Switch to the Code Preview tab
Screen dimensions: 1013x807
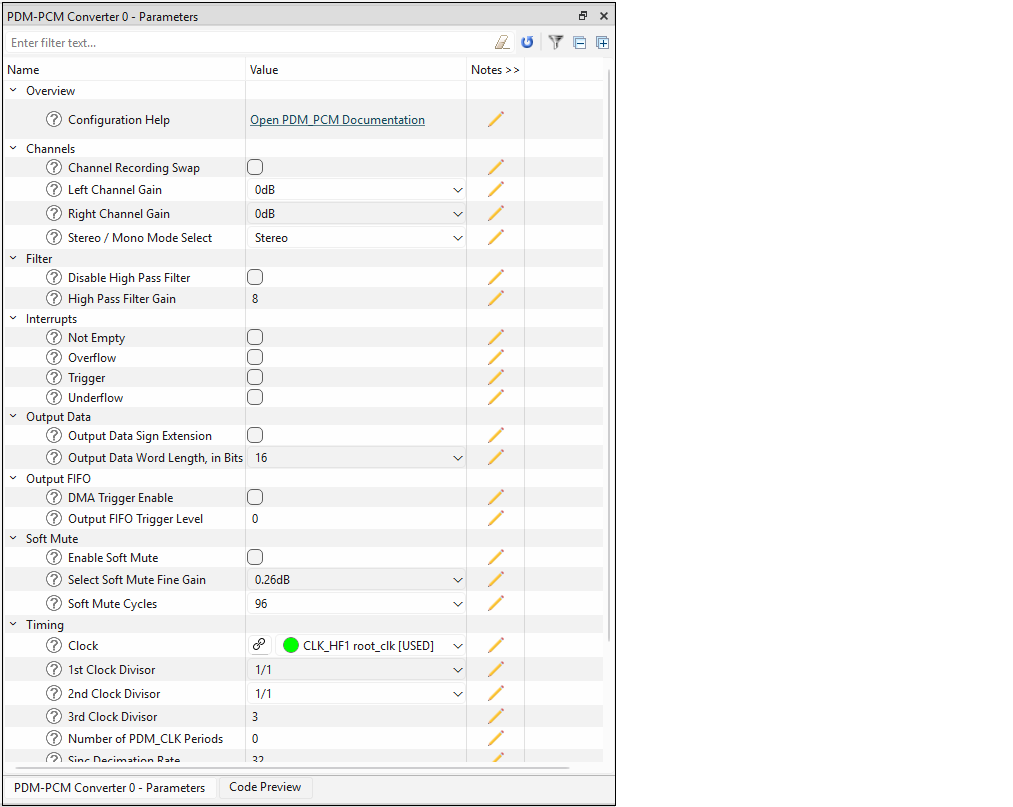(x=265, y=787)
